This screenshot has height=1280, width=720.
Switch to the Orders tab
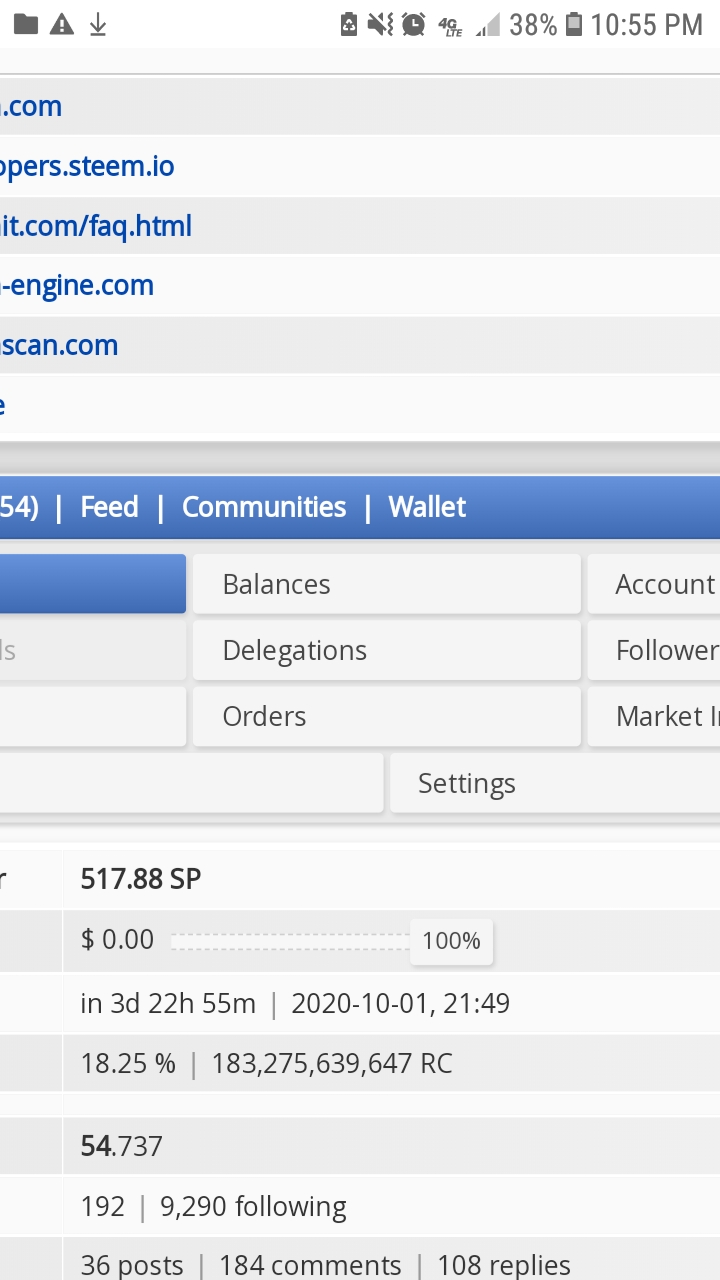[x=386, y=716]
